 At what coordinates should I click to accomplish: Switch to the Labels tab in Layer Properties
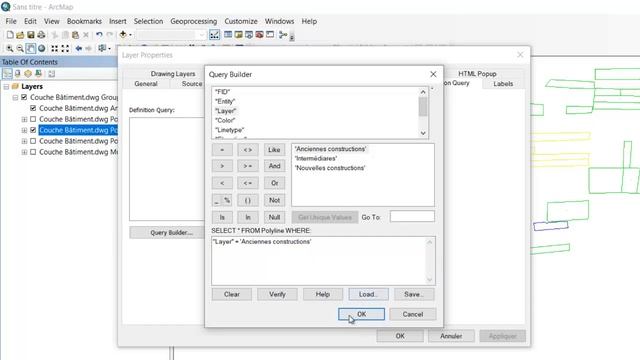tap(503, 84)
